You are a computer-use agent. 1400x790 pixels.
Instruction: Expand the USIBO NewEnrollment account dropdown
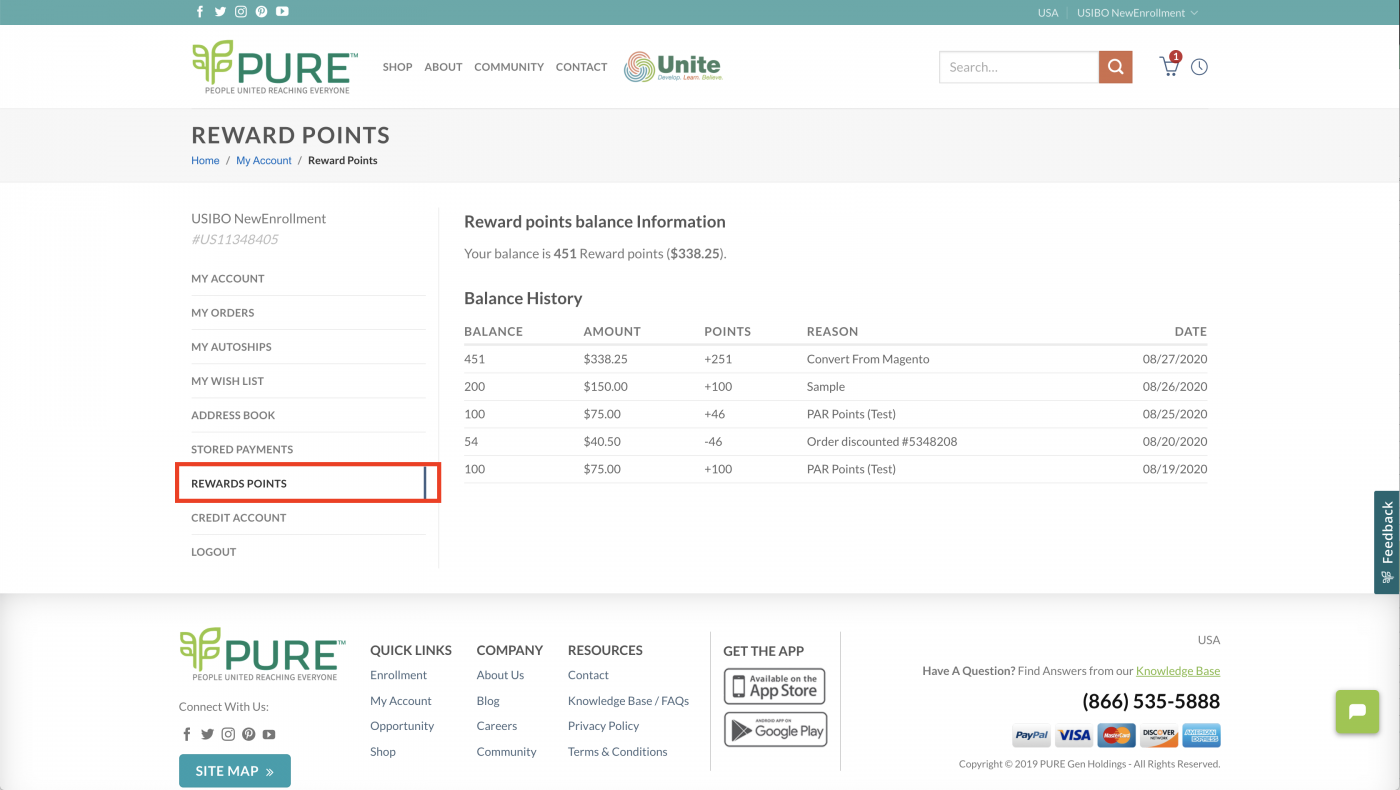[x=1137, y=13]
